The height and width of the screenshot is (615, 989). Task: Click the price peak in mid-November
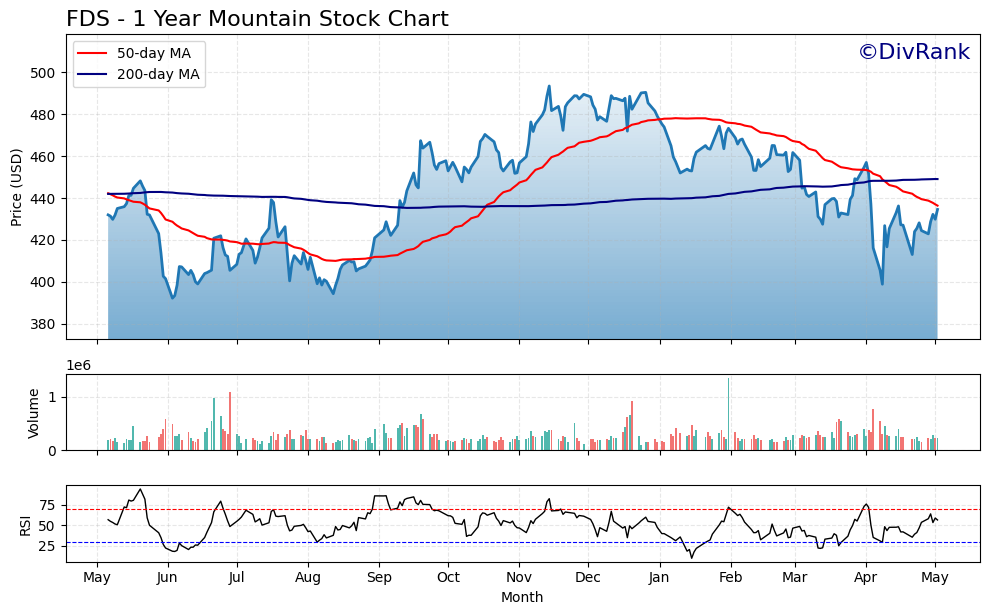[549, 86]
